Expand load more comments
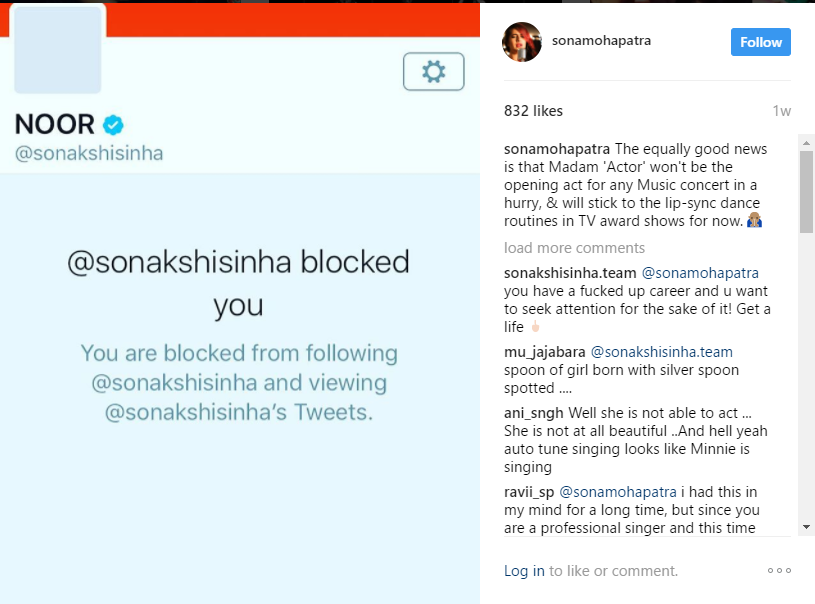The width and height of the screenshot is (815, 604). 574,248
